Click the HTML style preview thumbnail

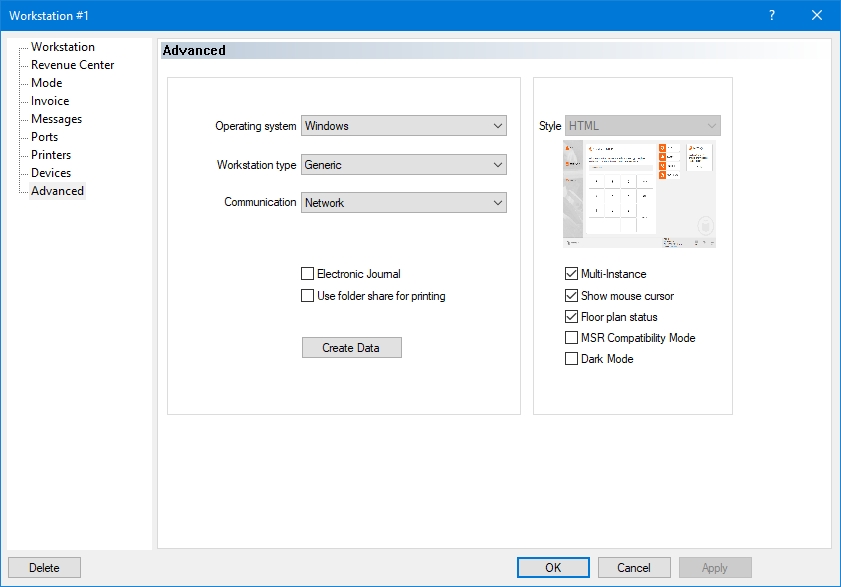pos(640,194)
